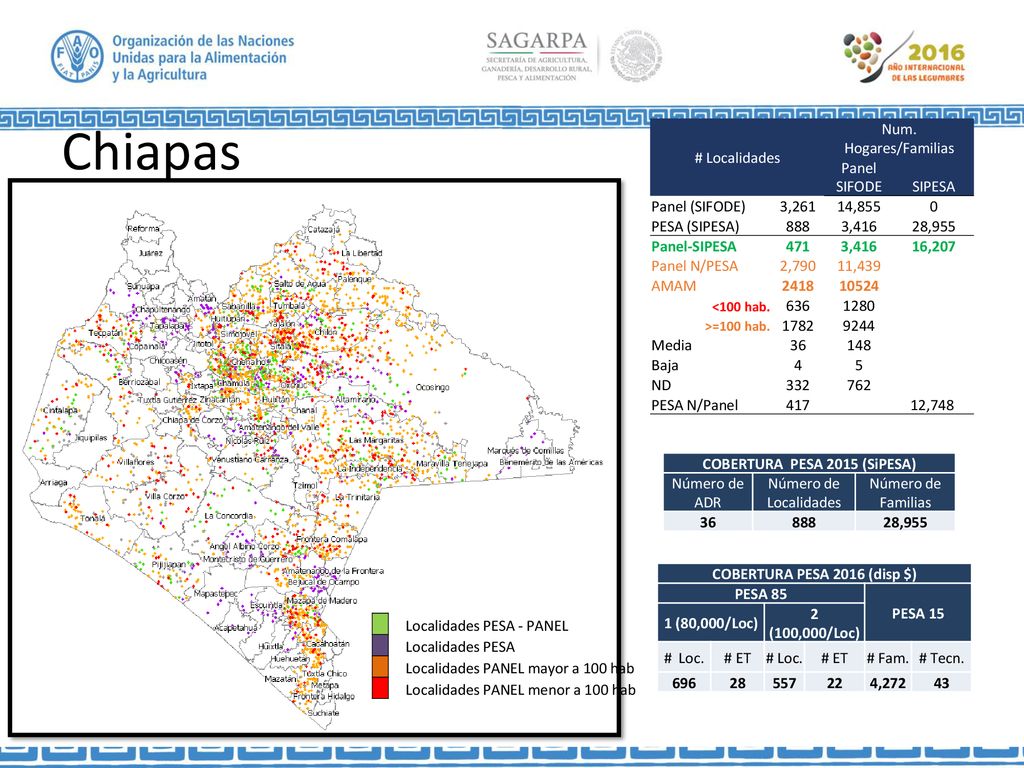Click the "Reforma" label on the map
Viewport: 1024px width, 768px height.
[143, 229]
